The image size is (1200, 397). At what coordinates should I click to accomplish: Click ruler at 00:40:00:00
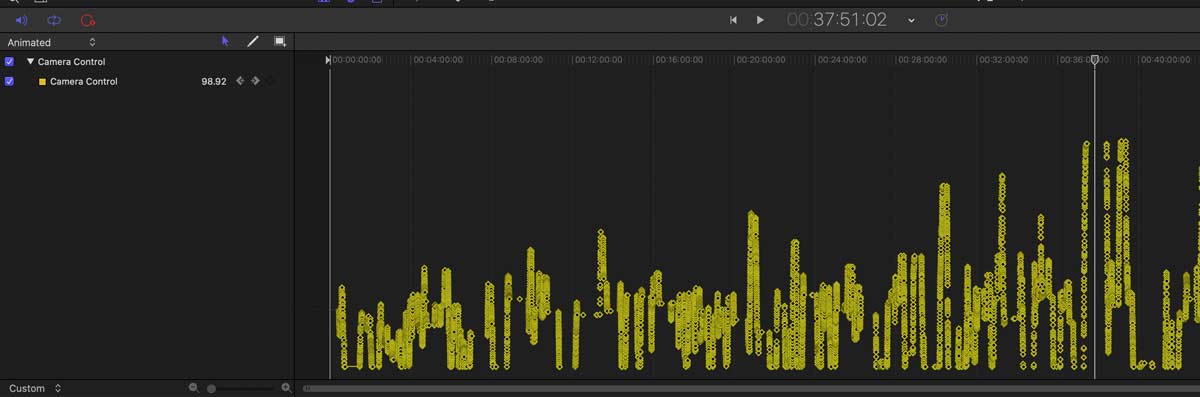click(x=1165, y=60)
